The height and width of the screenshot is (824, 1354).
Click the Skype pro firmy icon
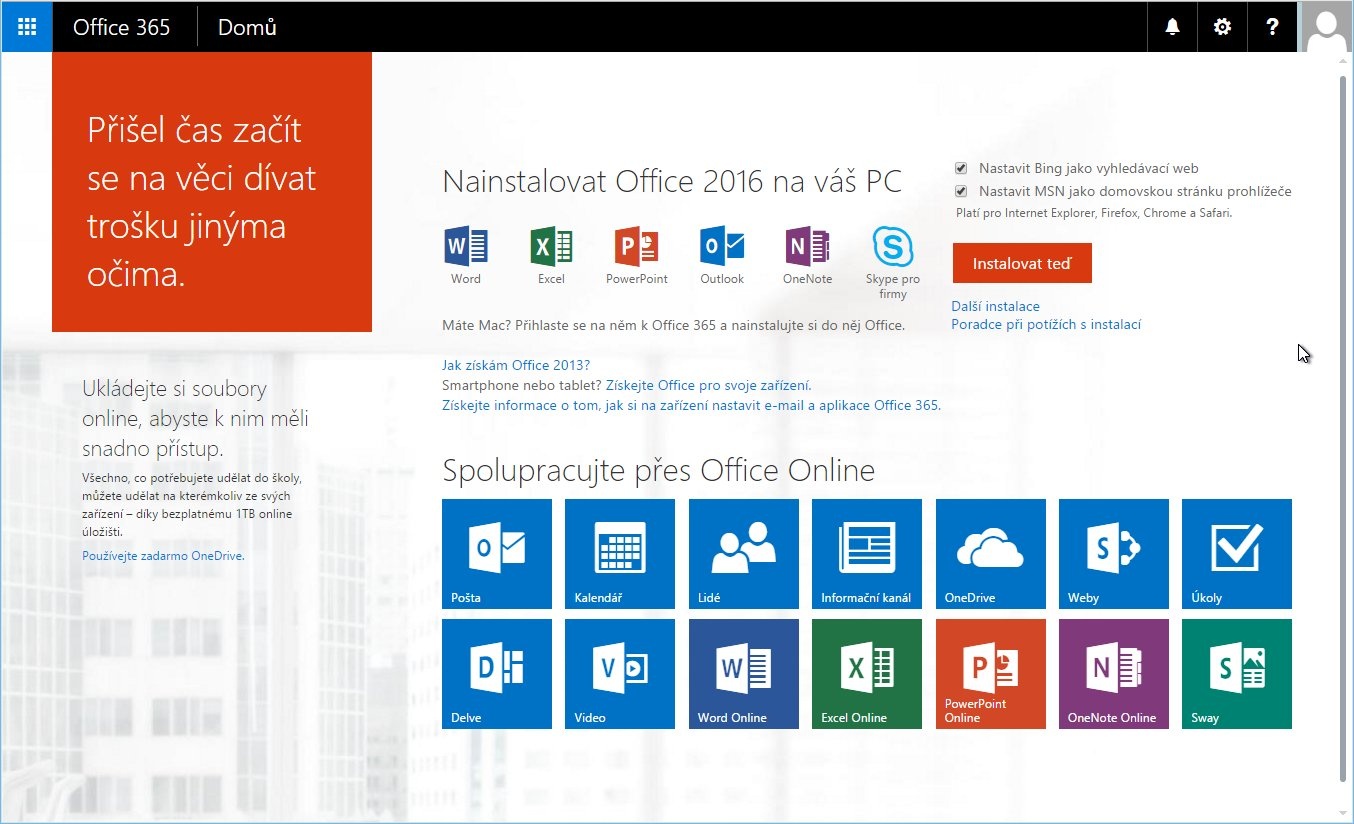[893, 246]
